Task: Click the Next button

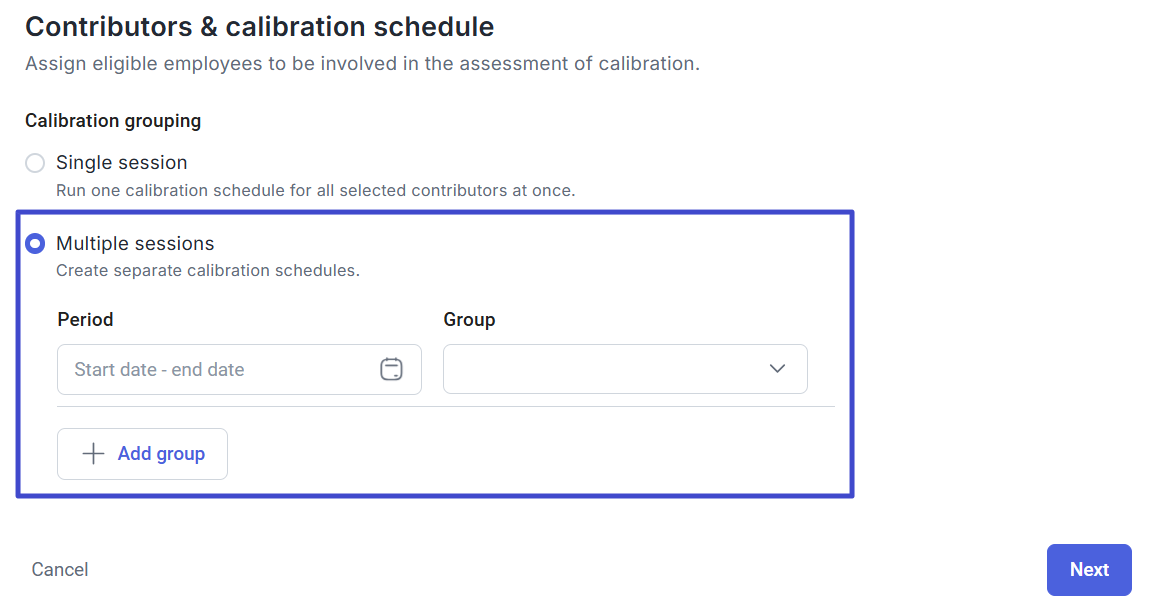Action: pyautogui.click(x=1089, y=570)
